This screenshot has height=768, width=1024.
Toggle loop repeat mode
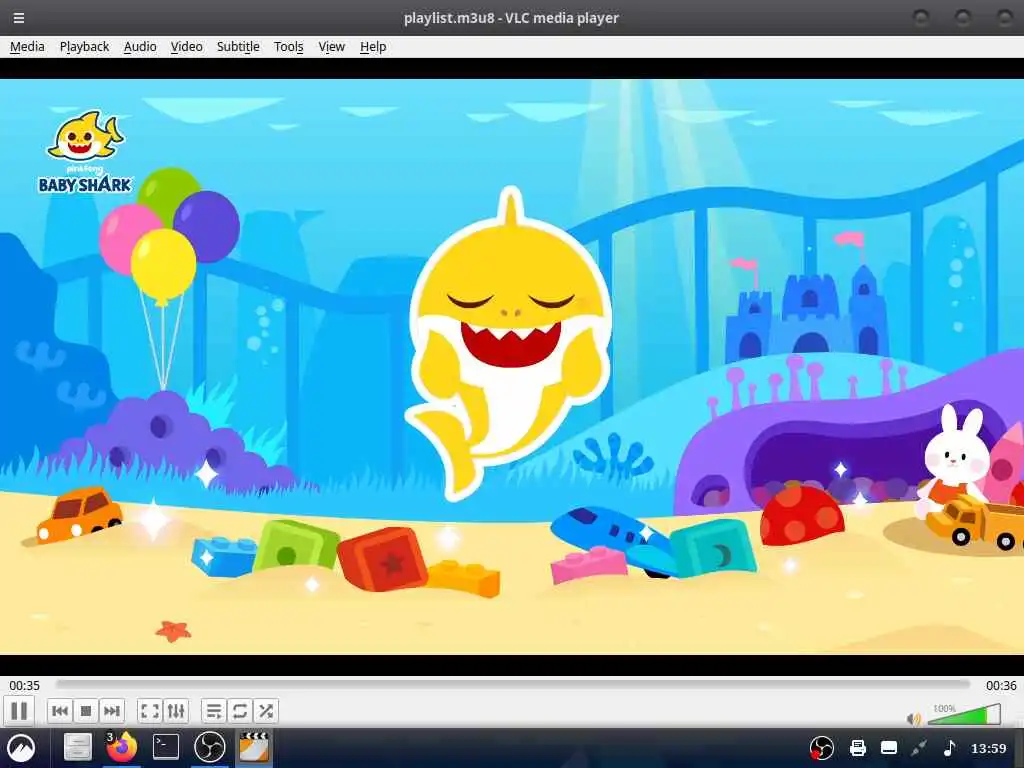point(240,711)
